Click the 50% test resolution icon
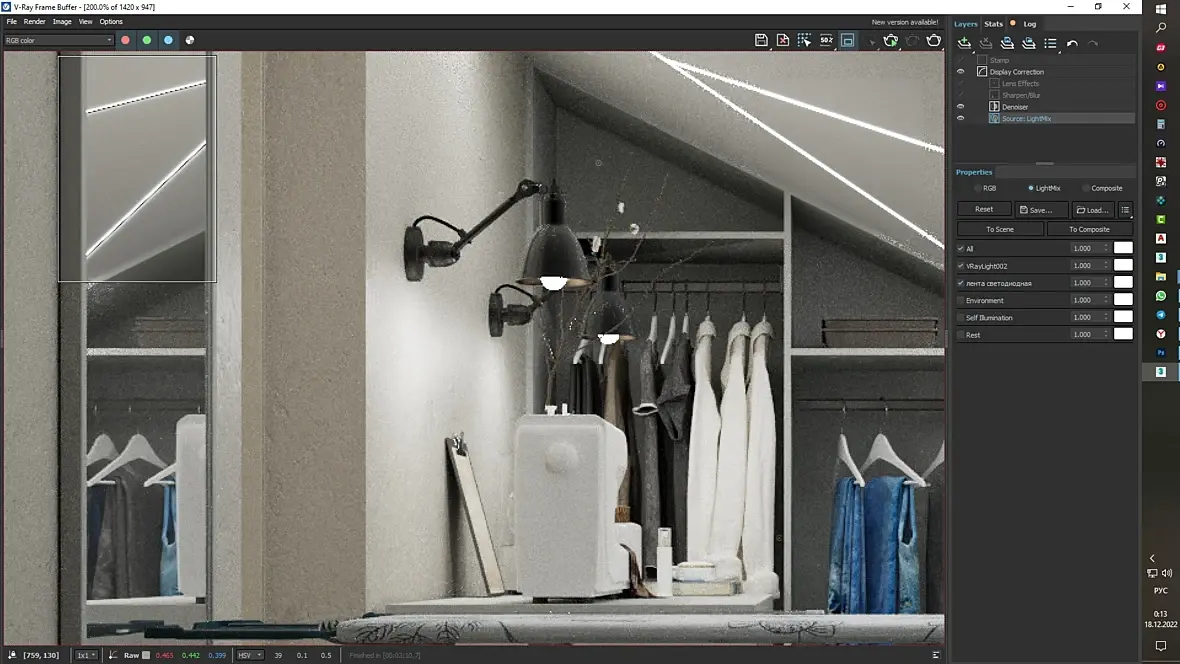The width and height of the screenshot is (1180, 664). click(x=826, y=40)
